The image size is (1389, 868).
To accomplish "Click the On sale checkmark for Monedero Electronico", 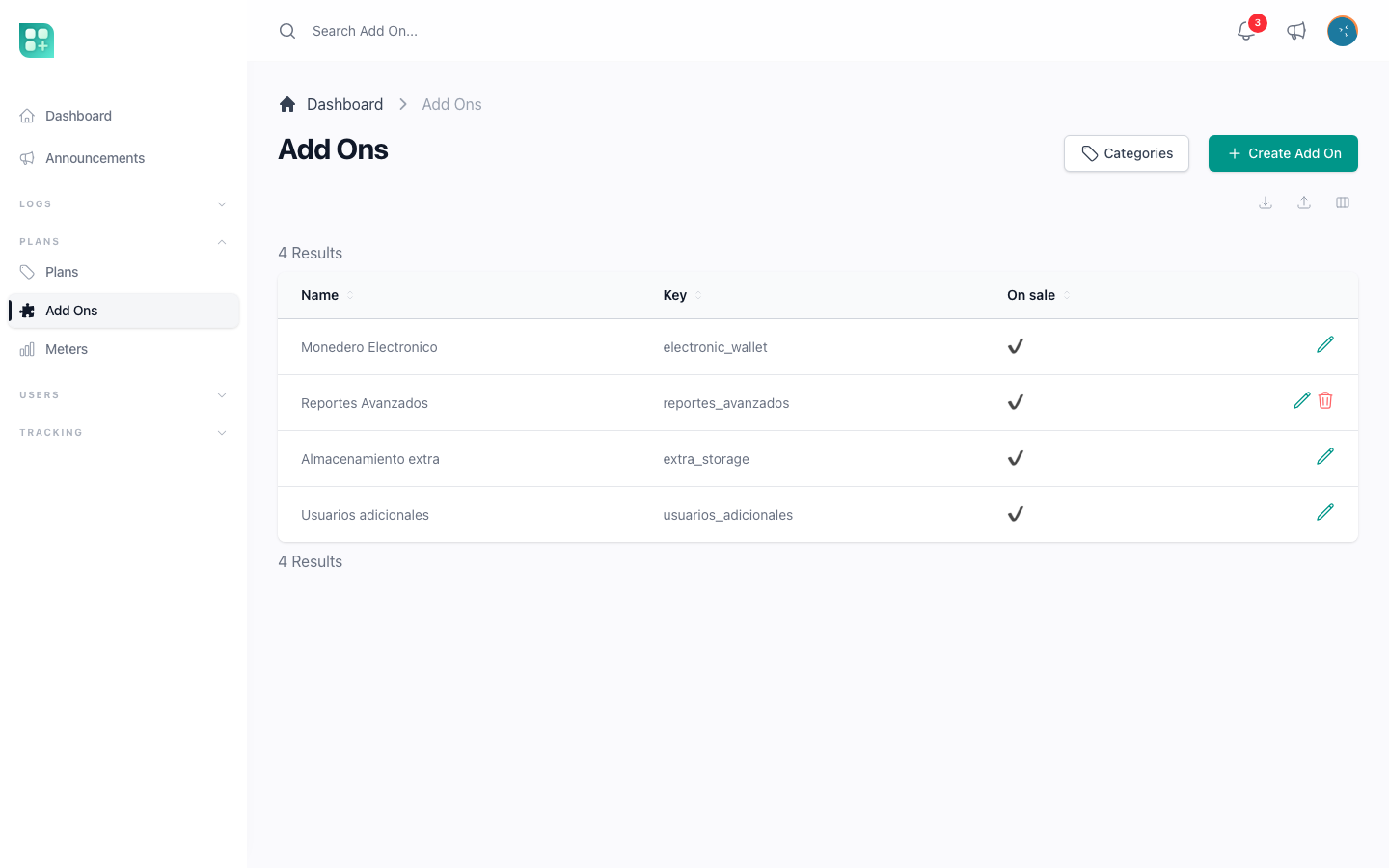I will point(1015,346).
